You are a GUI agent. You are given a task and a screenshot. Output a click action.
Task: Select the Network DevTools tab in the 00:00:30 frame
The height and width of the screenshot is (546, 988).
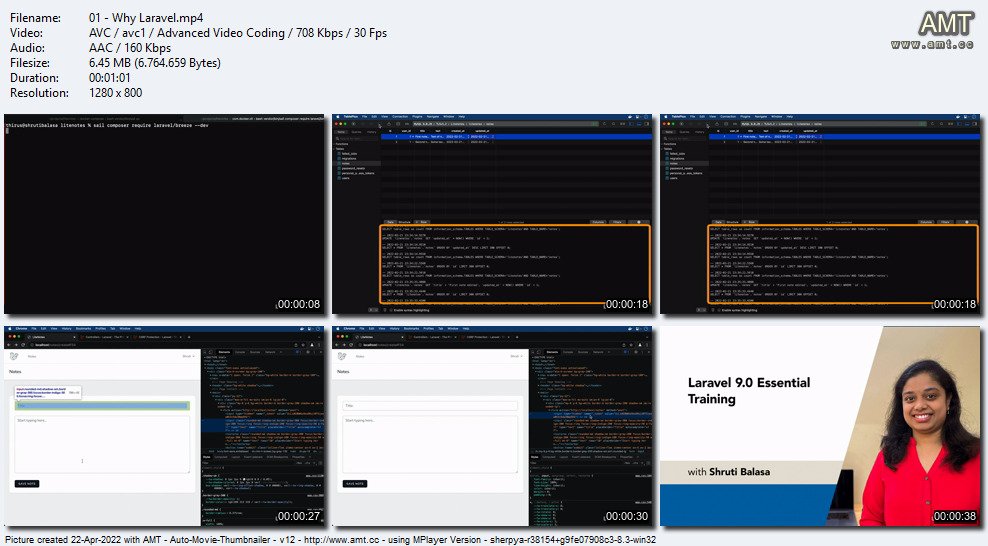(x=599, y=352)
